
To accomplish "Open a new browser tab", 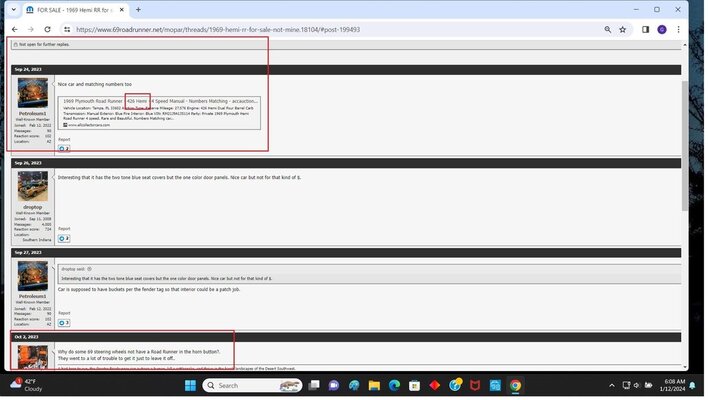I will [138, 10].
